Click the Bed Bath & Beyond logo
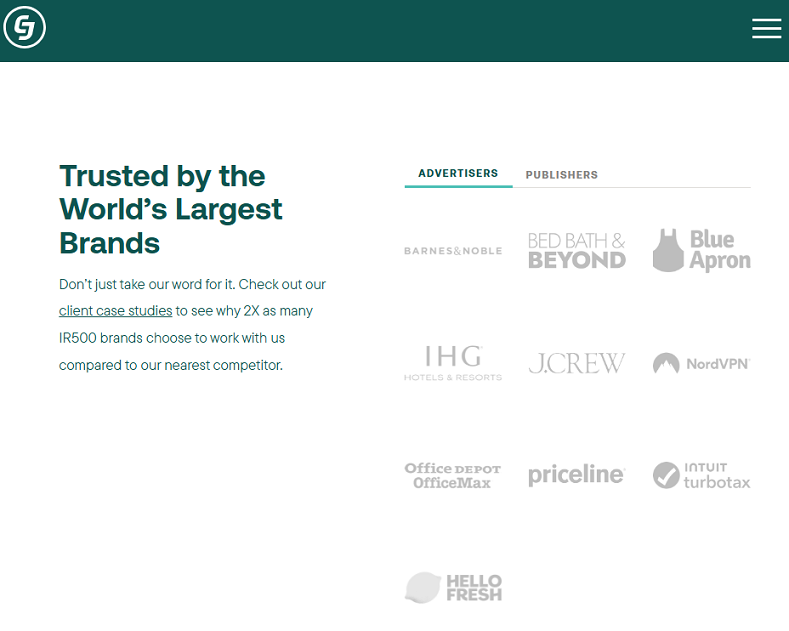The width and height of the screenshot is (789, 631). click(577, 251)
